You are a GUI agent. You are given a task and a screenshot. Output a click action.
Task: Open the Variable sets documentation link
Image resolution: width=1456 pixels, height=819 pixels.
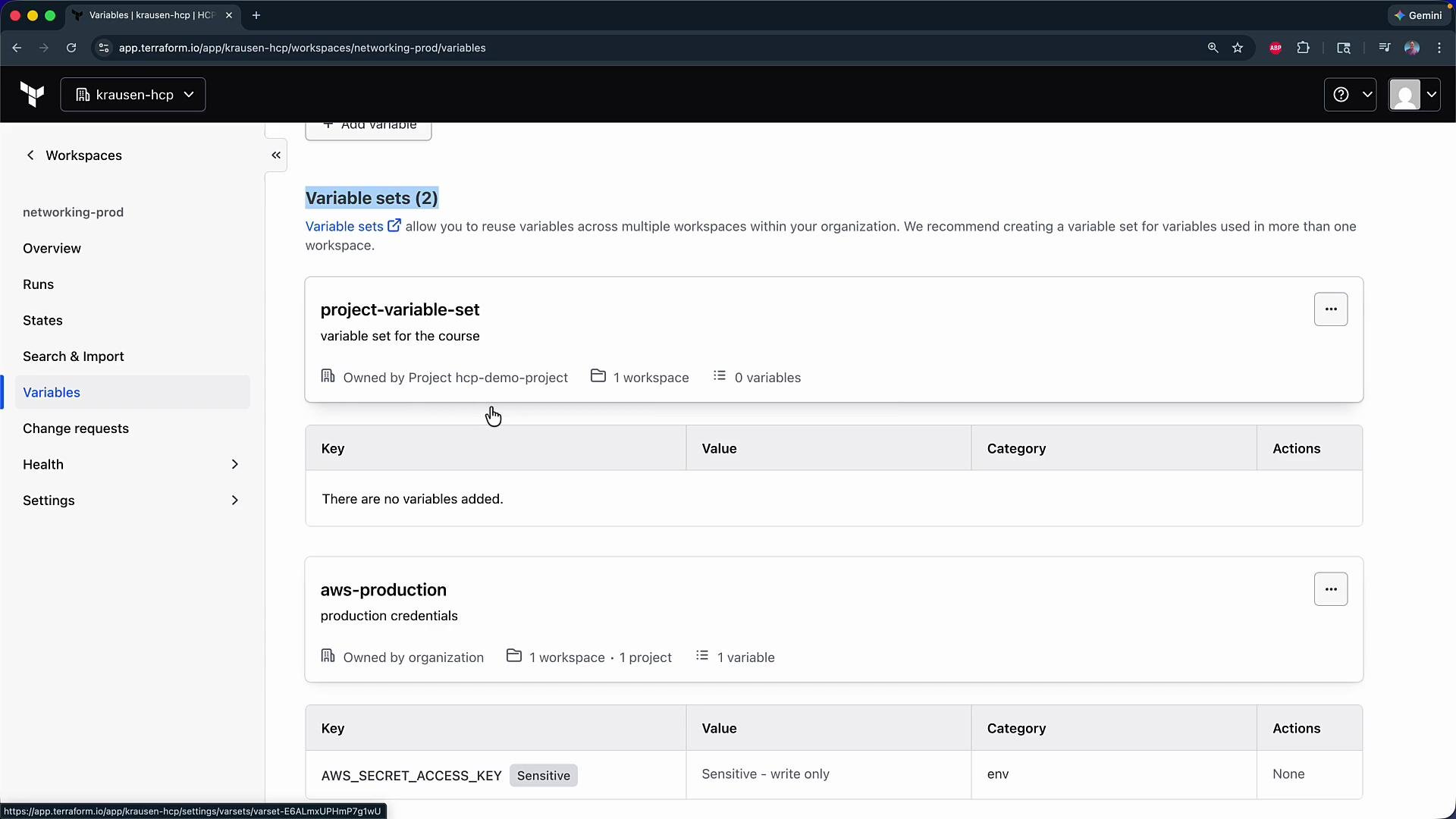[x=353, y=227]
